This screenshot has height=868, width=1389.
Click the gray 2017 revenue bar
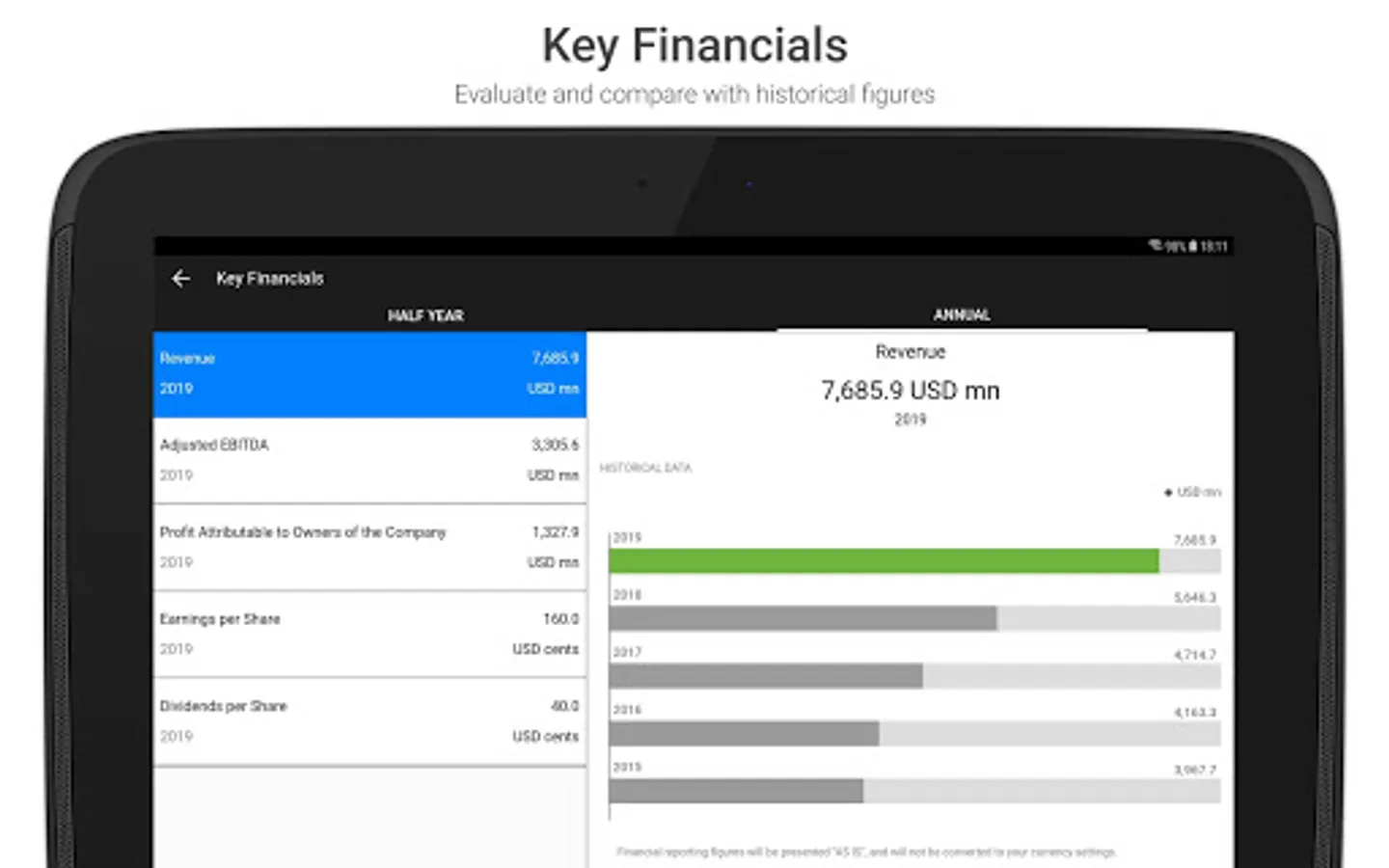click(x=766, y=676)
